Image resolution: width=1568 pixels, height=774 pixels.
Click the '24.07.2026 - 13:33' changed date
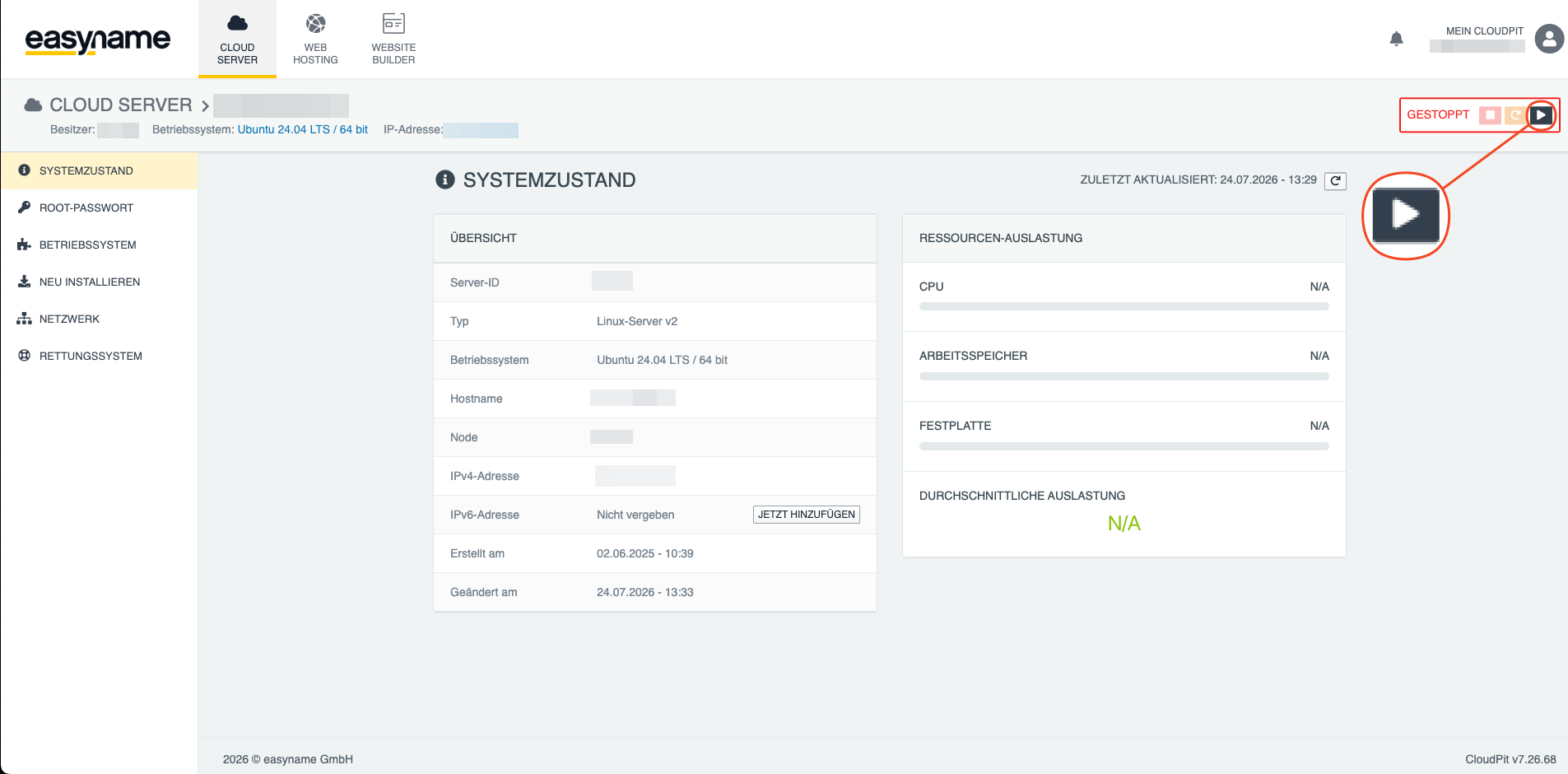pyautogui.click(x=645, y=592)
